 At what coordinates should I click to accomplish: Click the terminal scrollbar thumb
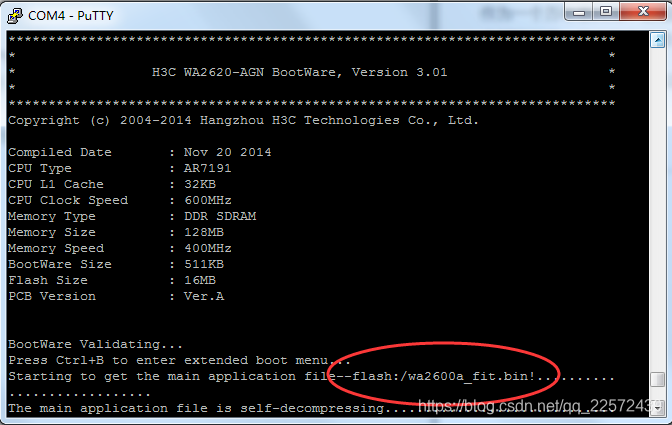click(x=657, y=379)
